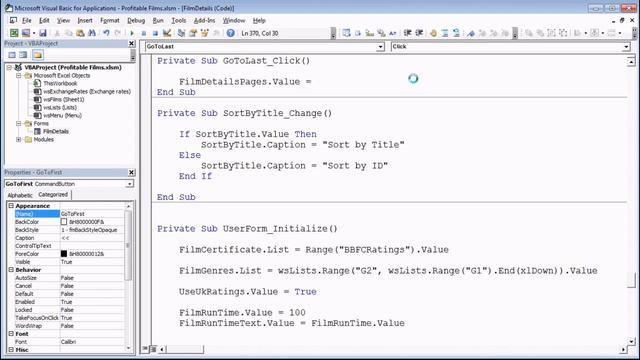This screenshot has height=360, width=640.
Task: Click the BackColor white color swatch
Action: point(64,222)
